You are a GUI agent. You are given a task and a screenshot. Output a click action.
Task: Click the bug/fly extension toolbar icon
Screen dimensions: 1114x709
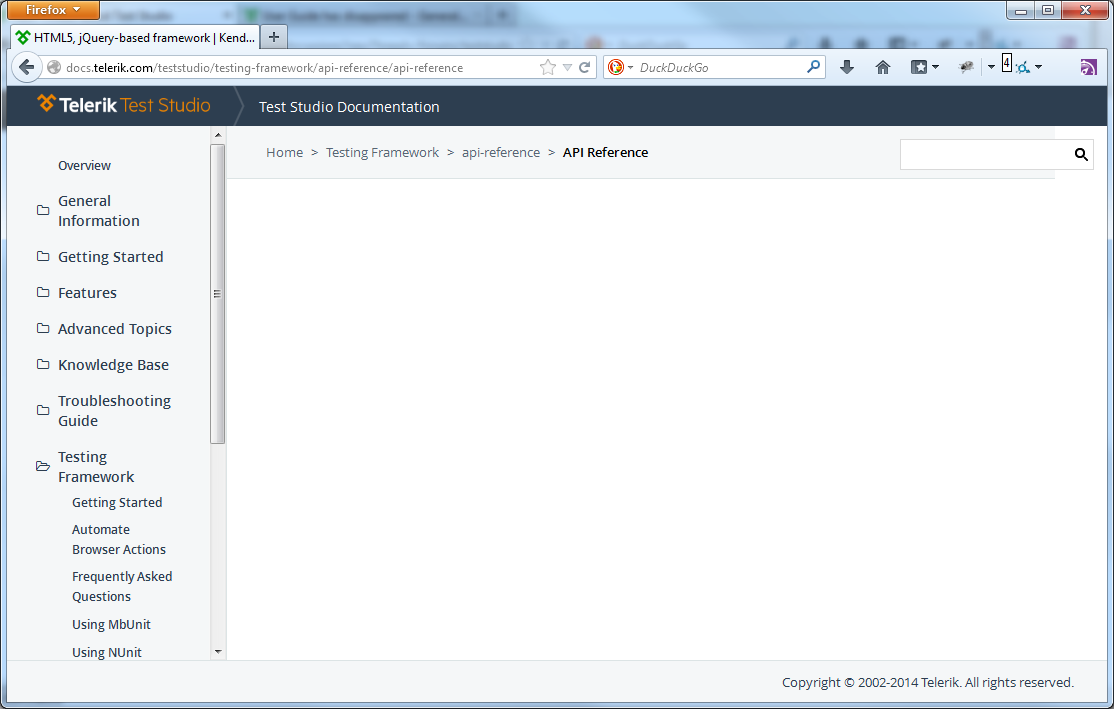[x=966, y=67]
